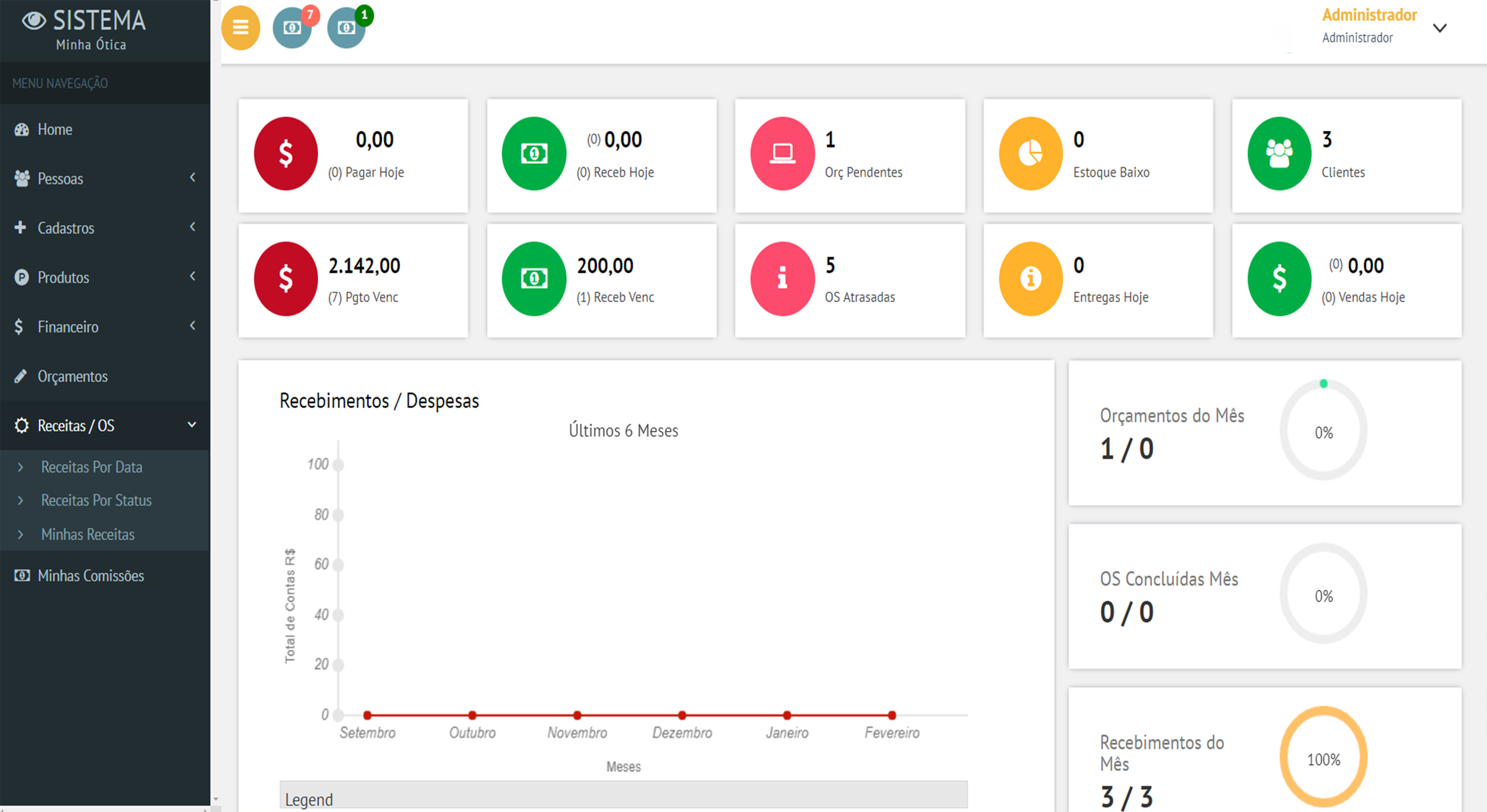1487x812 pixels.
Task: Click the Cadastros plus icon
Action: 20,227
